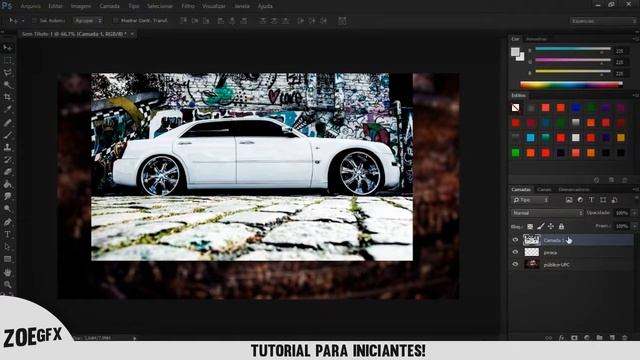Select the Dodge tool
Viewport: 640px width, 360px height.
(8, 209)
